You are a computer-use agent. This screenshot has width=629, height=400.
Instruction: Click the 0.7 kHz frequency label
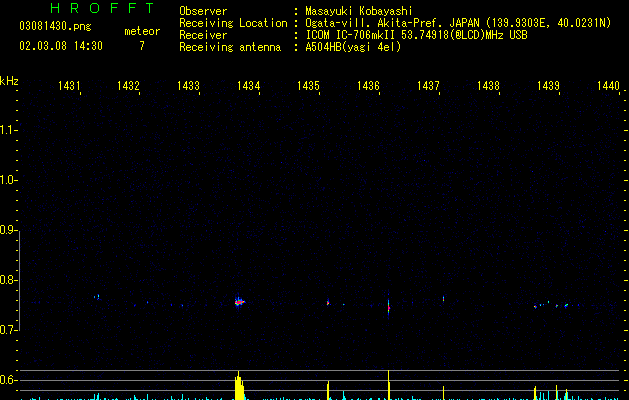8,330
